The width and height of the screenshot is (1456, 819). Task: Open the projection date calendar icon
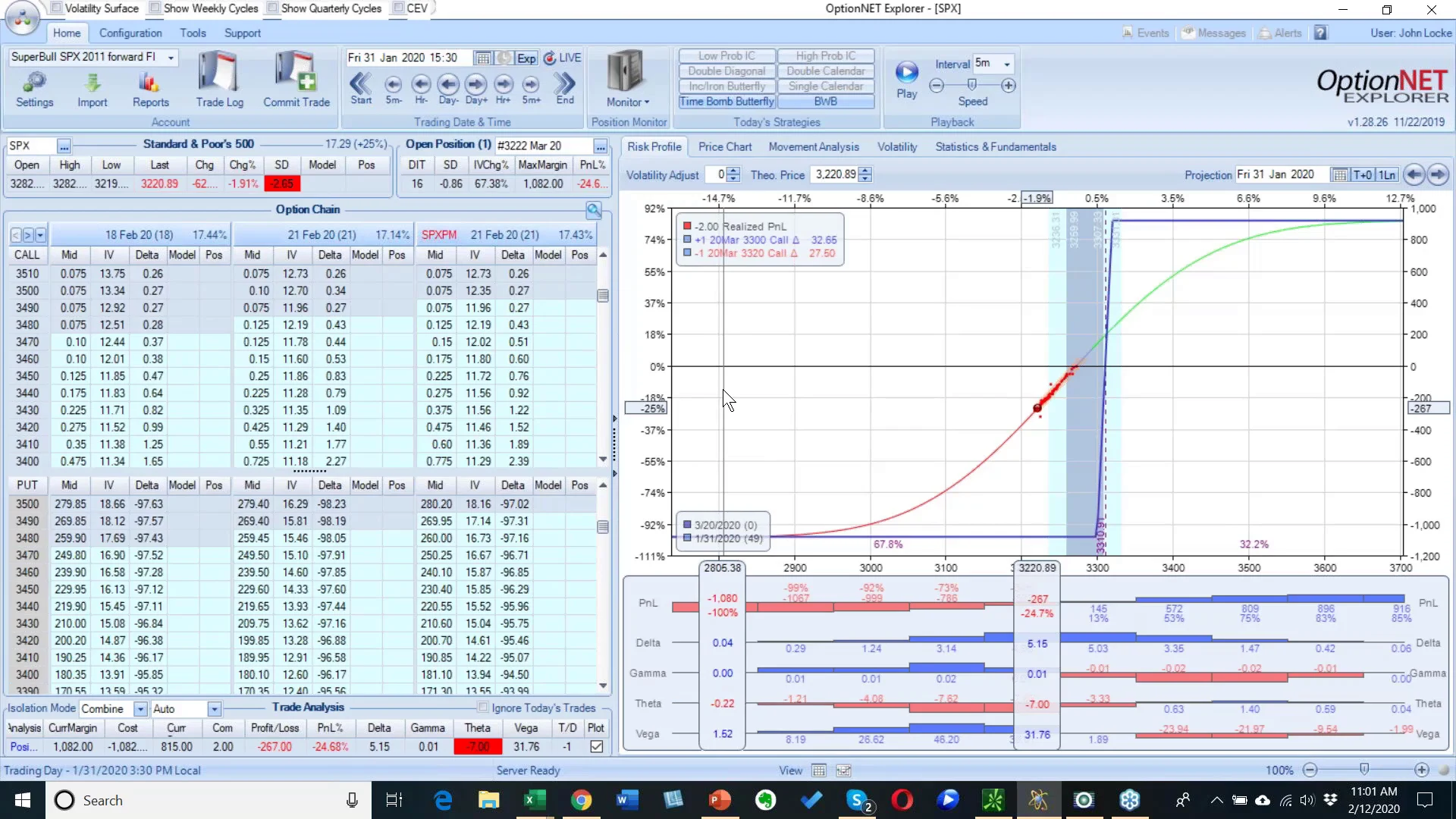tap(1340, 175)
